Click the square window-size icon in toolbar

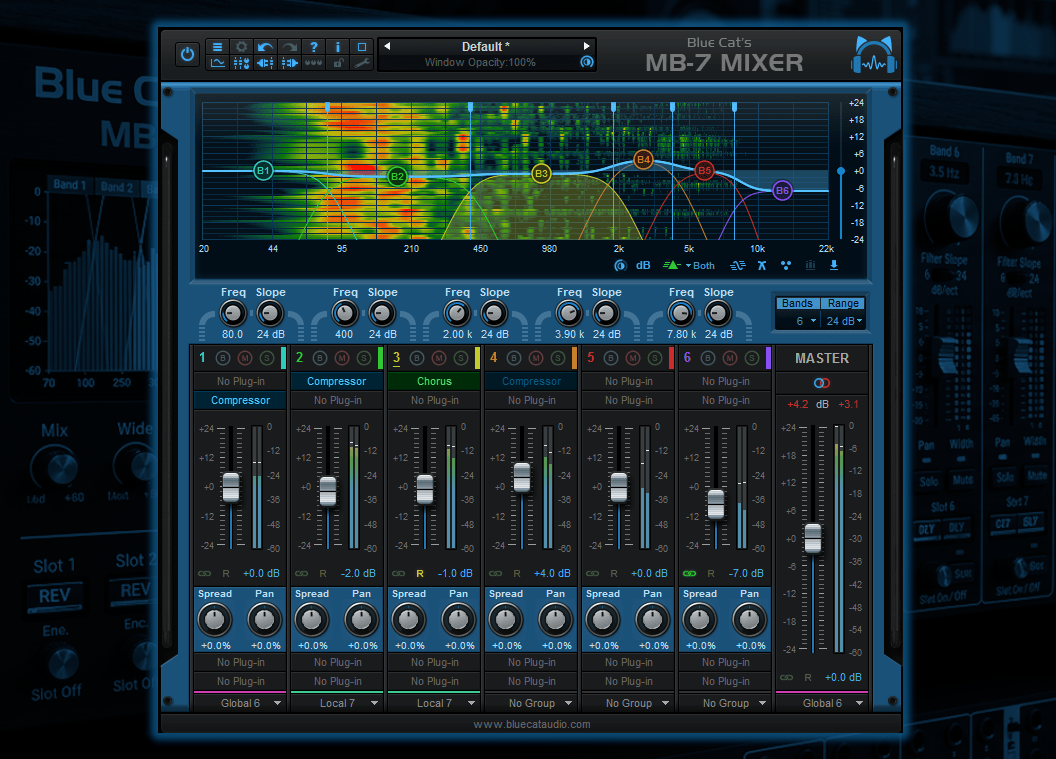[362, 46]
